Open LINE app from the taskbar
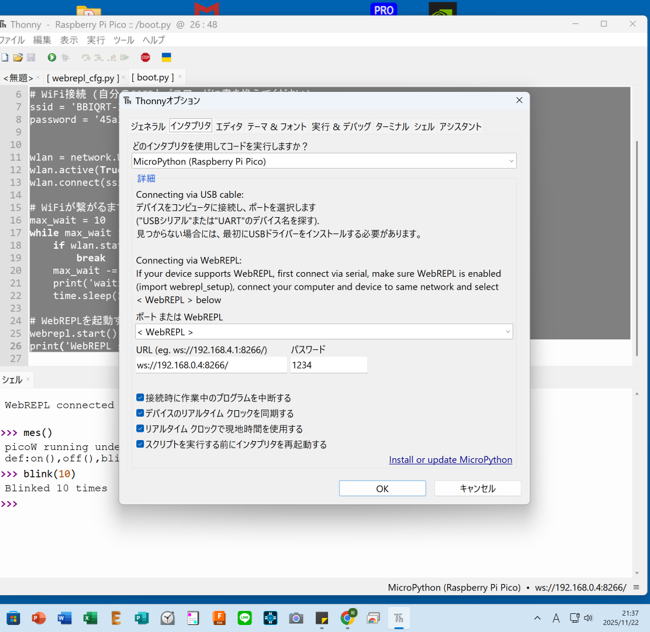This screenshot has width=650, height=632. coord(245,618)
